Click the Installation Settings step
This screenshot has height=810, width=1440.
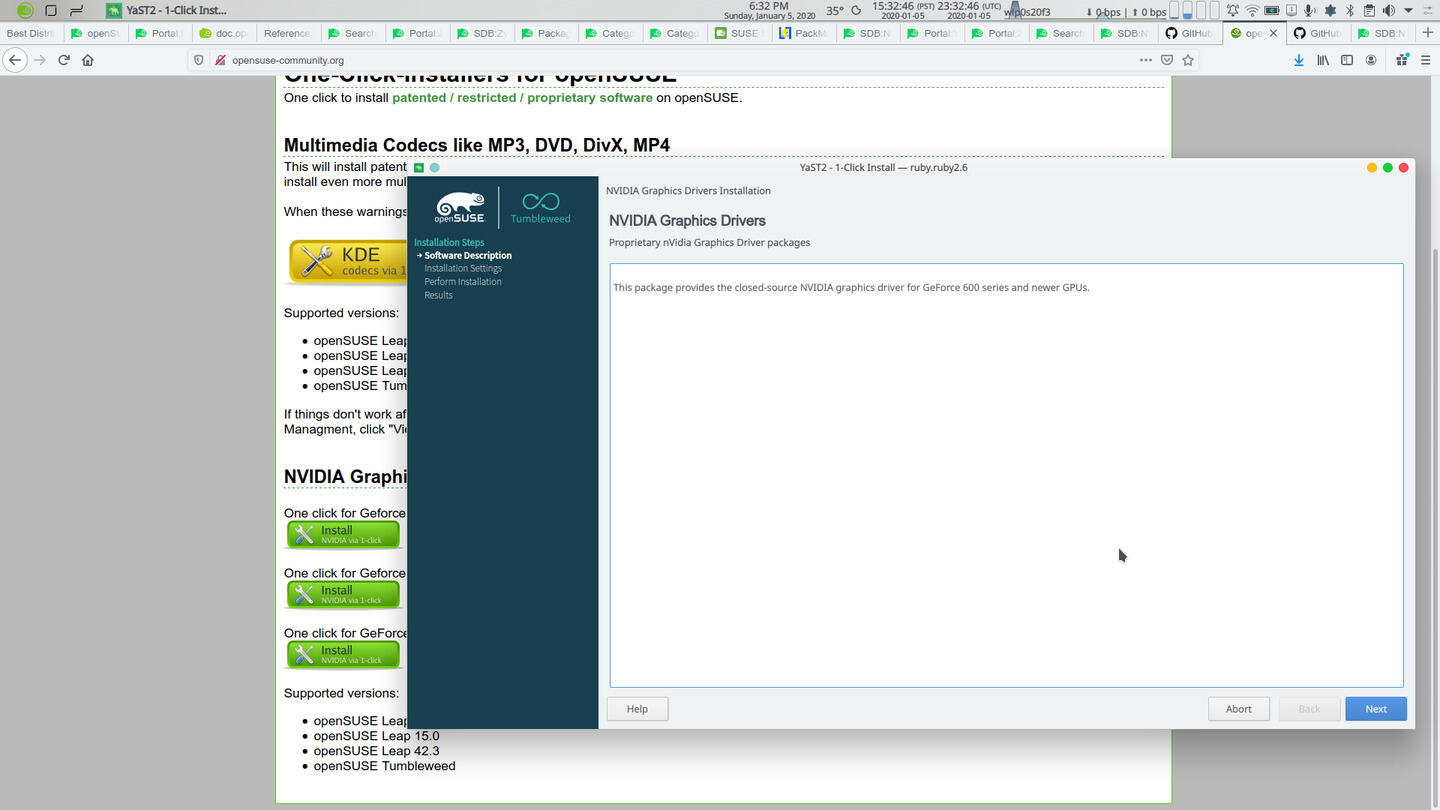(463, 268)
